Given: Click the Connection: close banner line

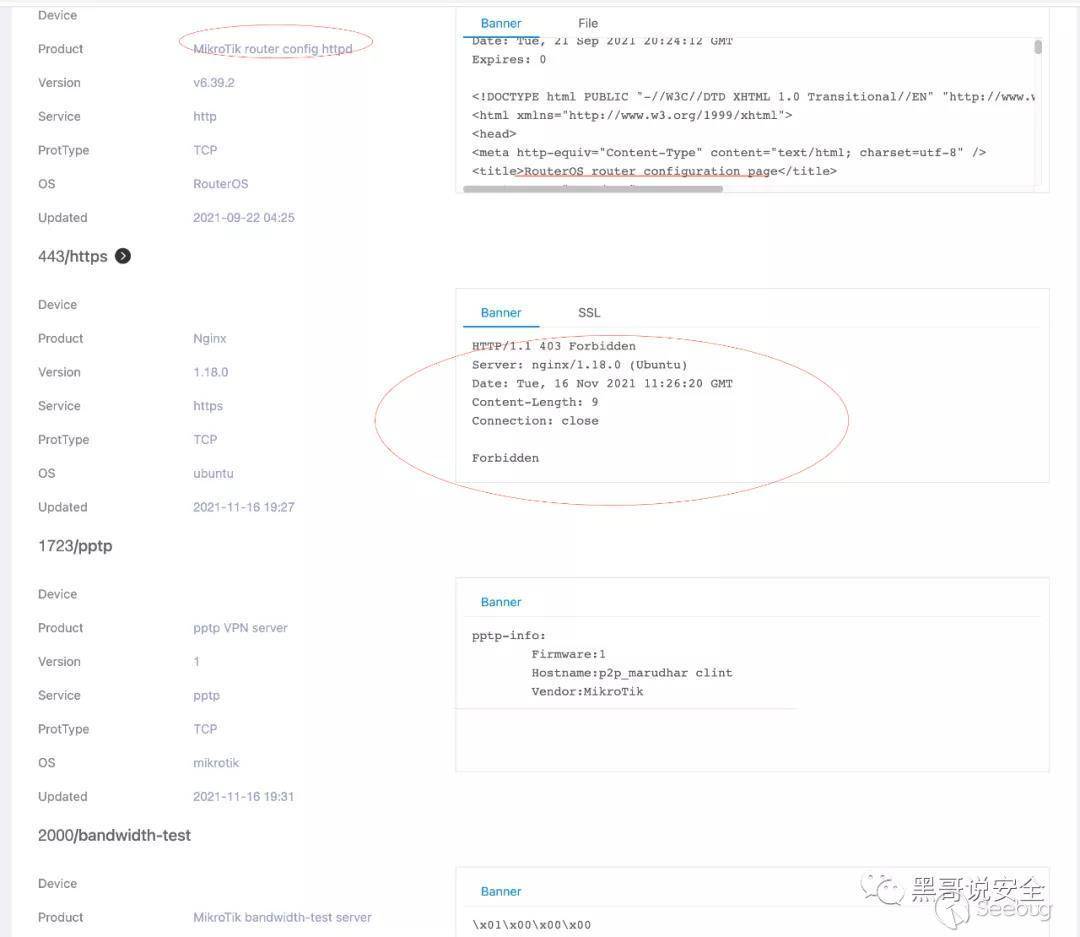Looking at the screenshot, I should (535, 420).
